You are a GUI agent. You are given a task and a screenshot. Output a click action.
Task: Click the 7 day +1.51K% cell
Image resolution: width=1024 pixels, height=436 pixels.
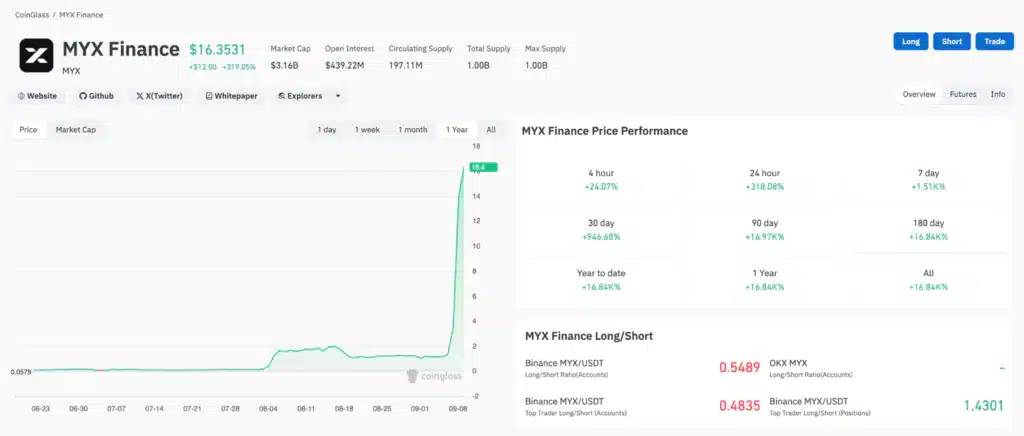(x=928, y=180)
